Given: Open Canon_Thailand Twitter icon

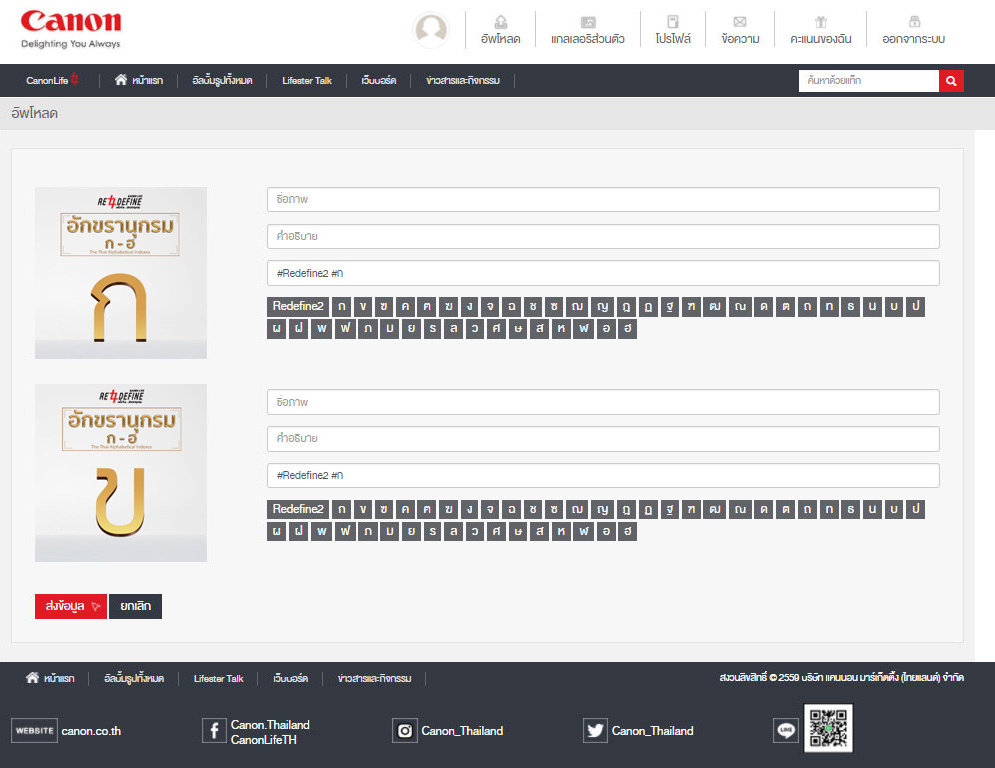Looking at the screenshot, I should coord(595,731).
